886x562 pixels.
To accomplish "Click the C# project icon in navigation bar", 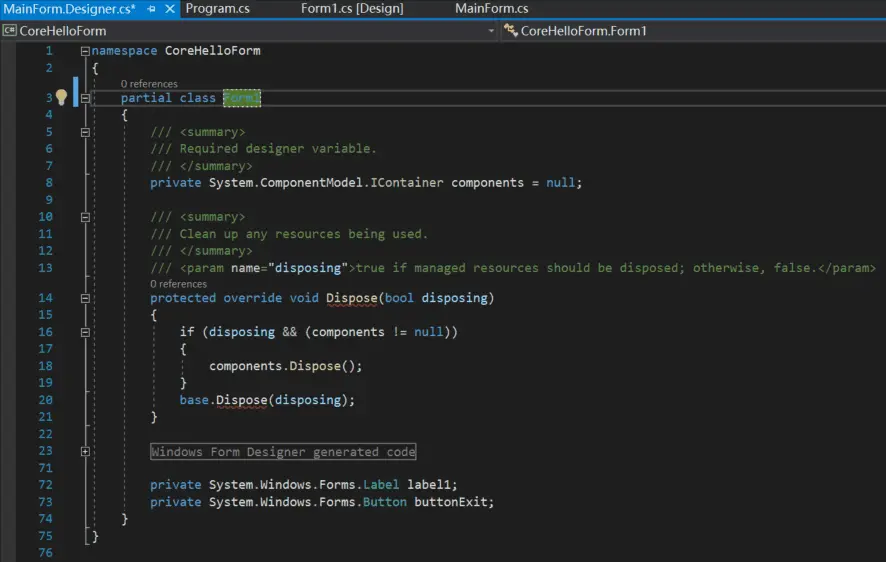I will (10, 31).
